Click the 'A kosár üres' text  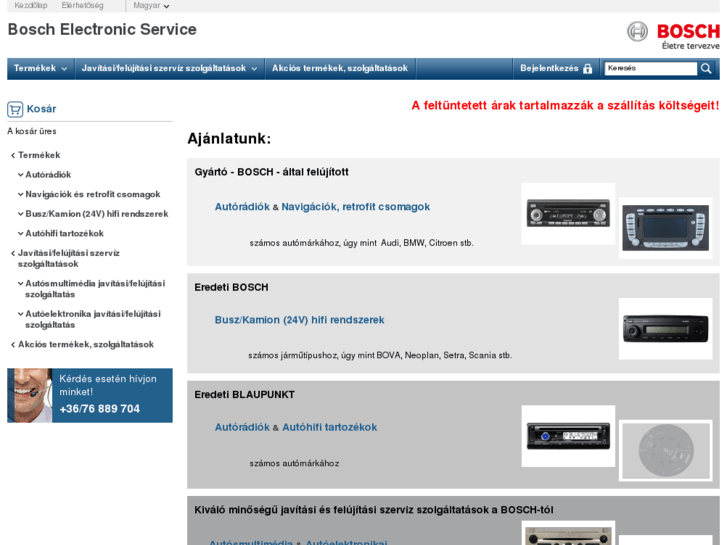[x=32, y=131]
